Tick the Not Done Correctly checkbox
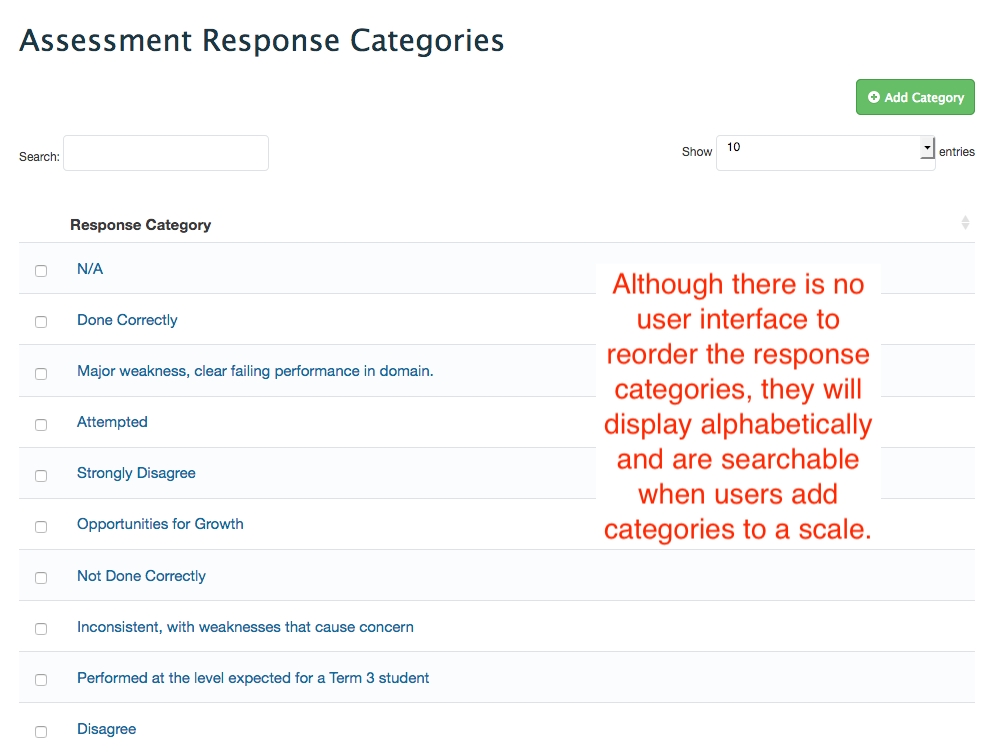 (41, 578)
